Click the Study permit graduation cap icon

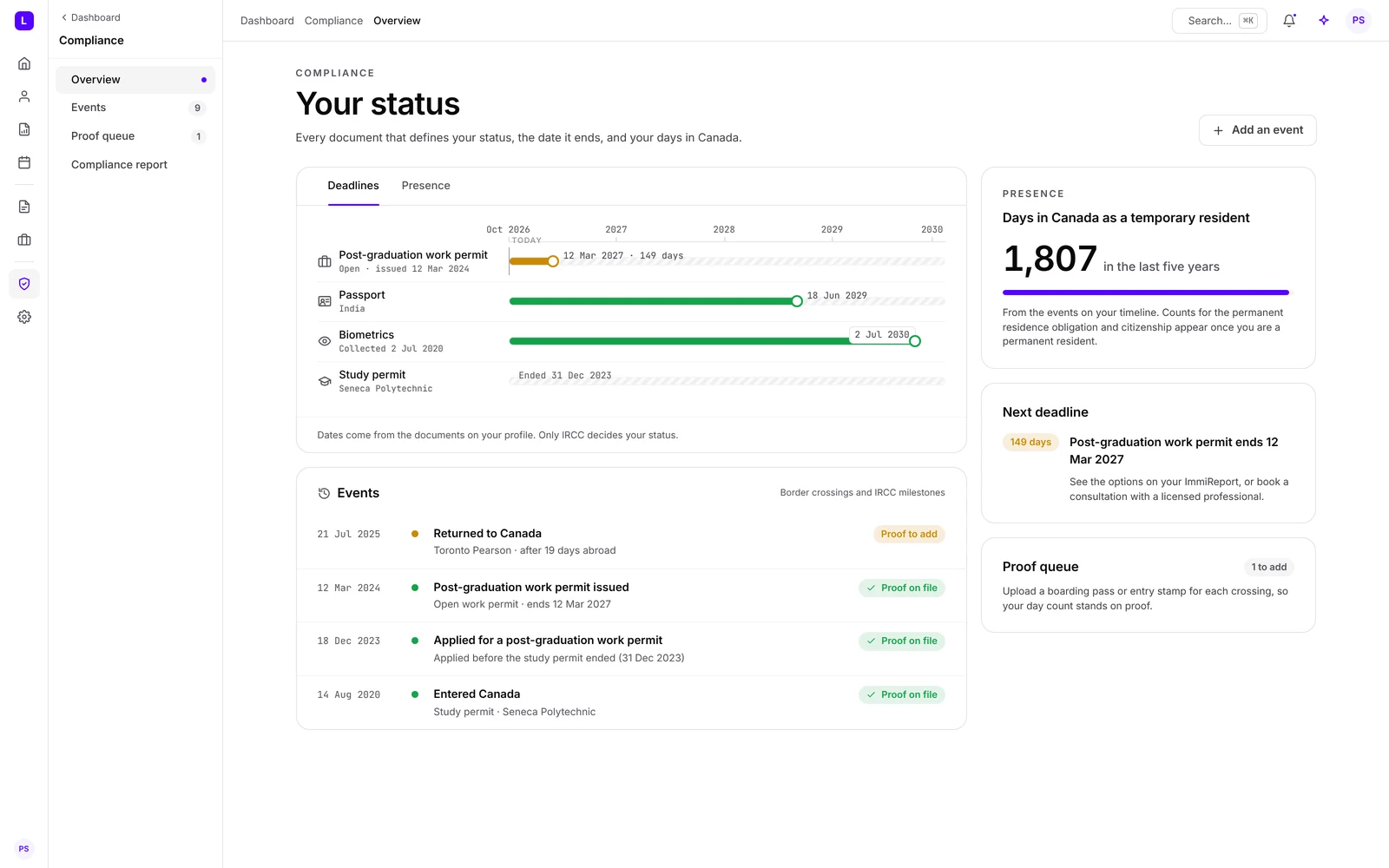pyautogui.click(x=325, y=381)
